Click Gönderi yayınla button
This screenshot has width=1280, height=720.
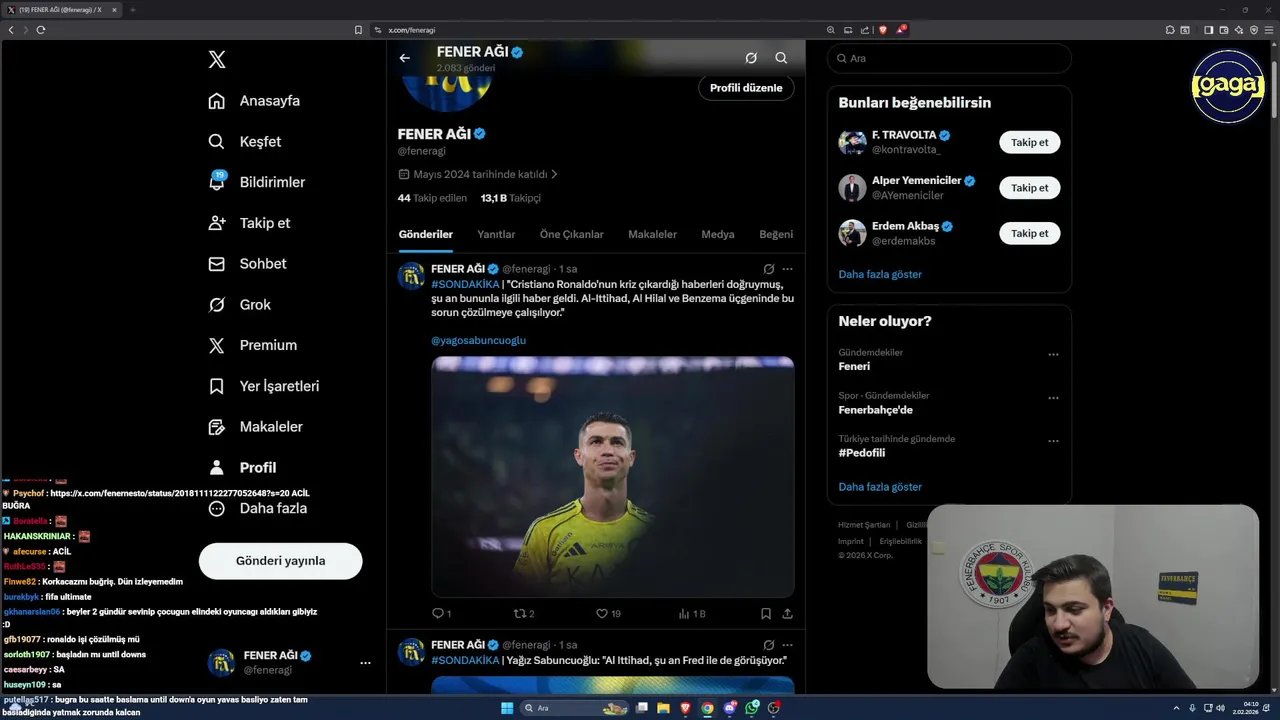(x=280, y=561)
